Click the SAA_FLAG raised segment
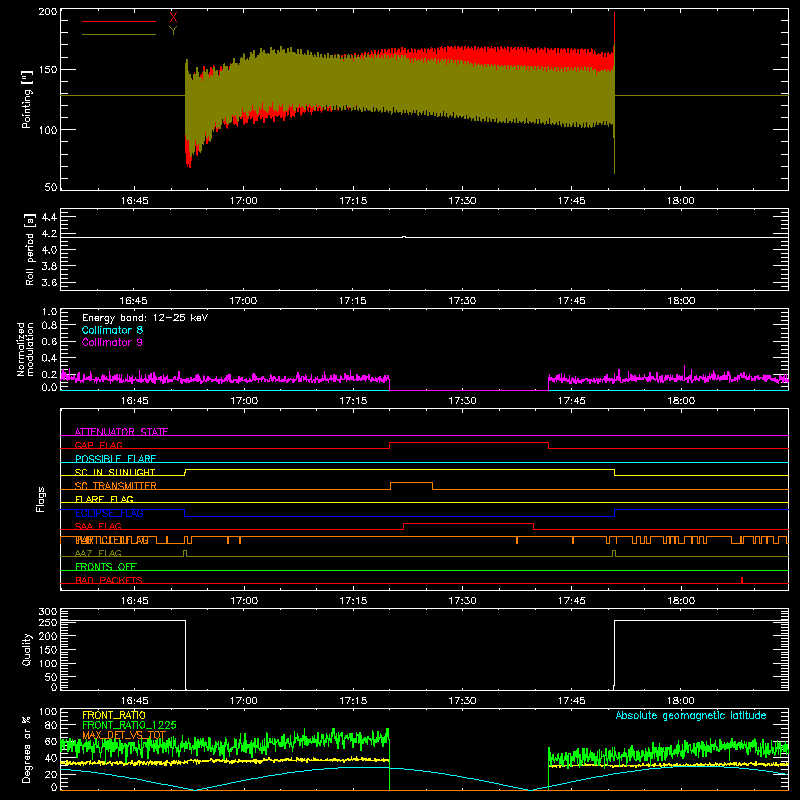This screenshot has height=800, width=800. coord(468,523)
